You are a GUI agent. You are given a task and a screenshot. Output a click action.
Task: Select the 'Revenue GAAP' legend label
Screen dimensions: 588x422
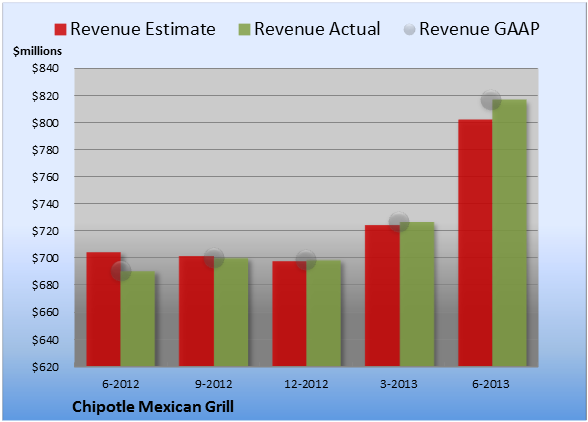coord(479,29)
